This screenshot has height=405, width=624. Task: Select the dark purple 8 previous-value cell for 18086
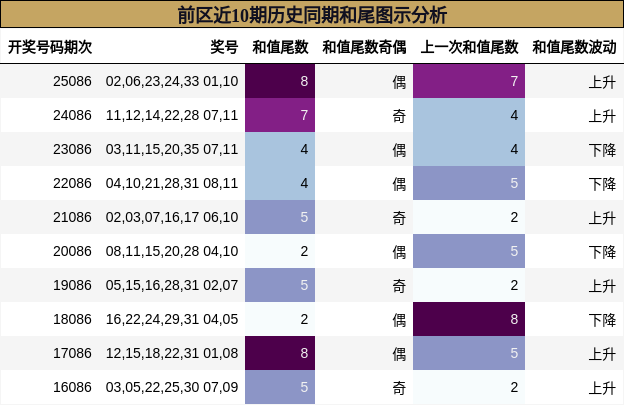[469, 319]
